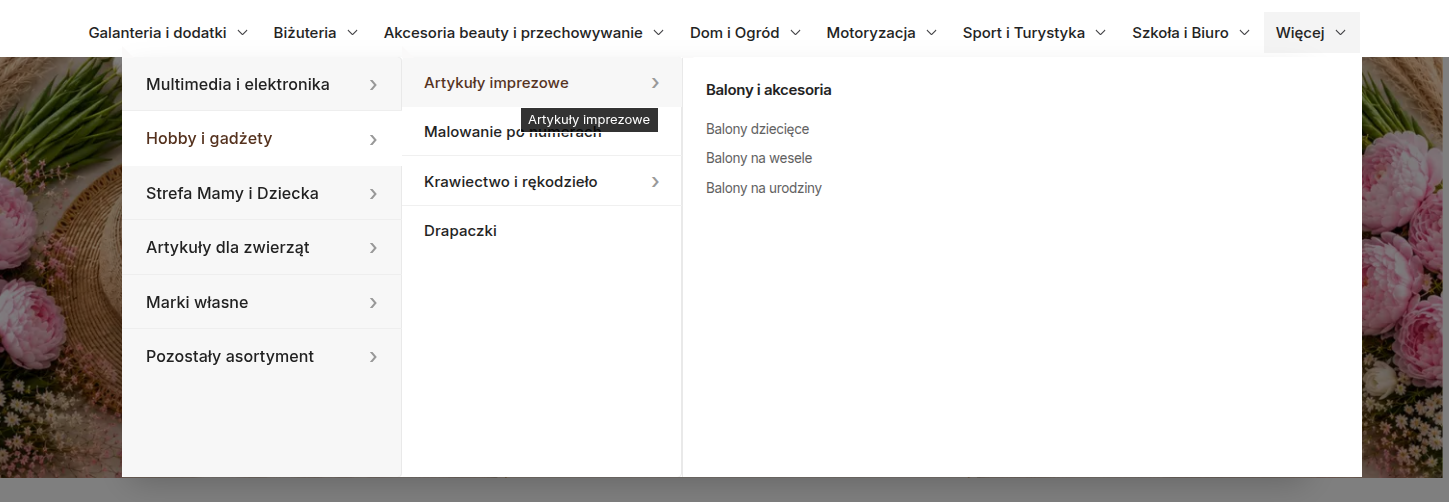Expand chevron next to Motoryzacja
This screenshot has width=1449, height=502.
(x=931, y=33)
